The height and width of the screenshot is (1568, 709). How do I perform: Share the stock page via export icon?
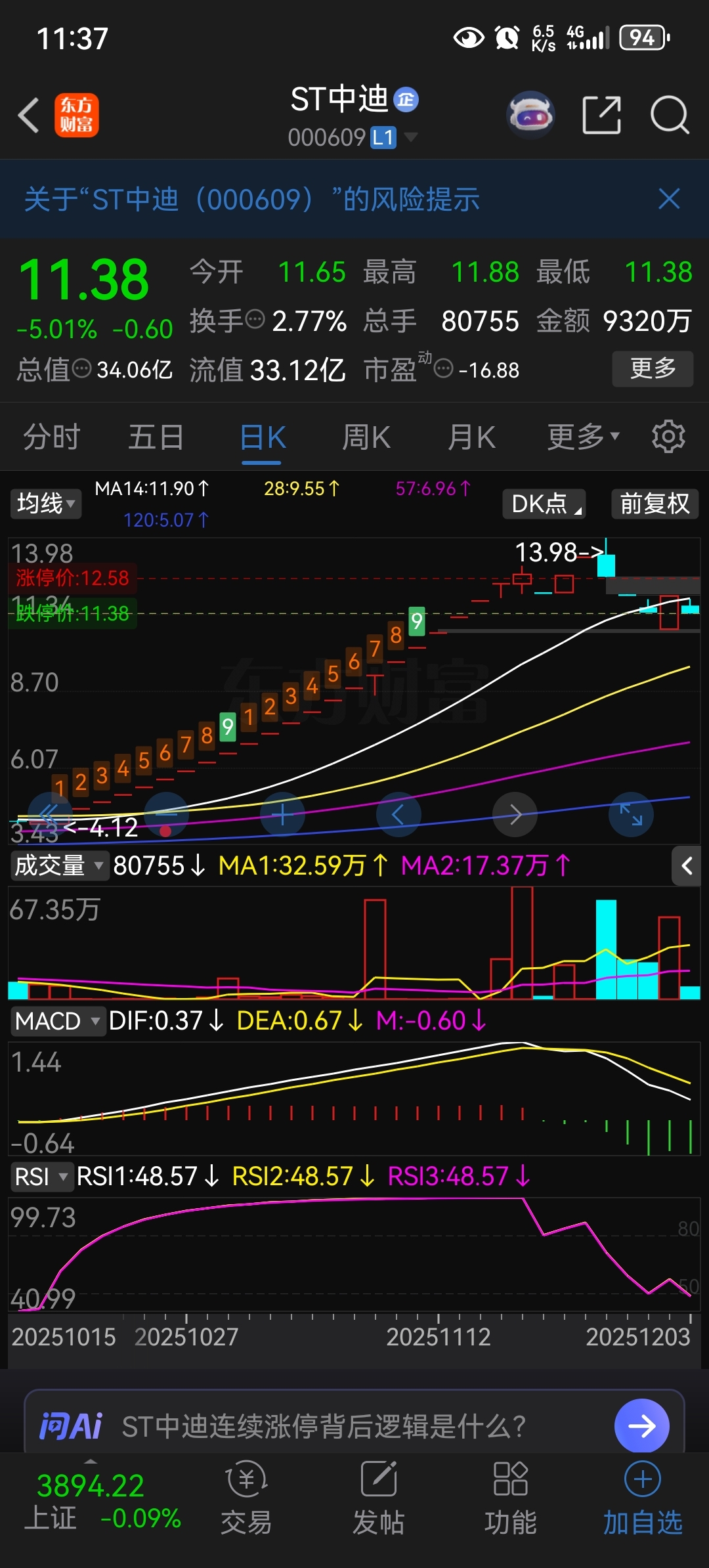(601, 115)
